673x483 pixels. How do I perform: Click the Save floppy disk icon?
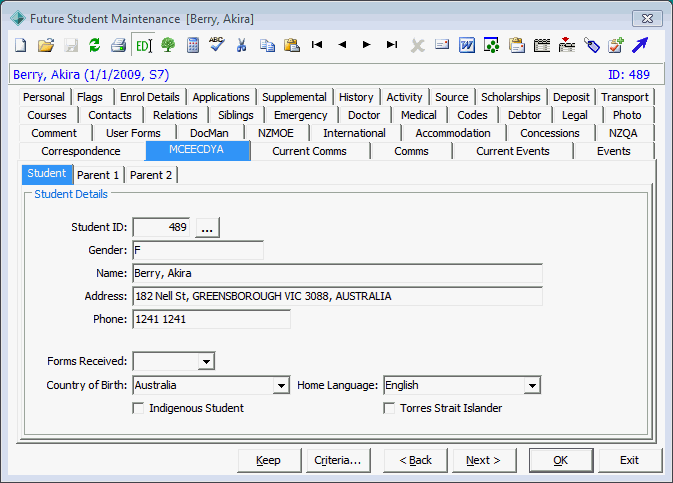tap(71, 45)
